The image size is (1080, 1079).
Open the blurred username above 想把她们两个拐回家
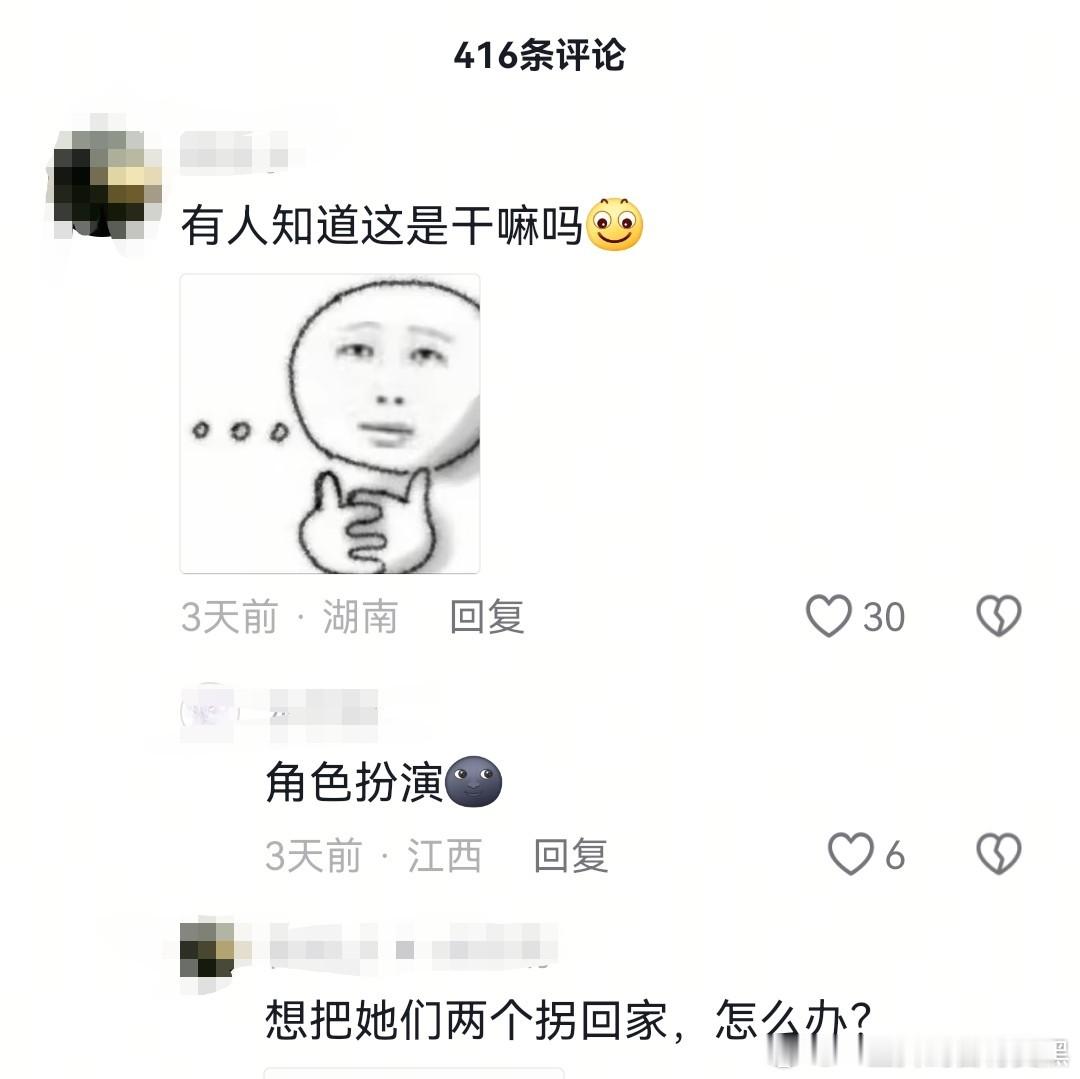[x=412, y=949]
